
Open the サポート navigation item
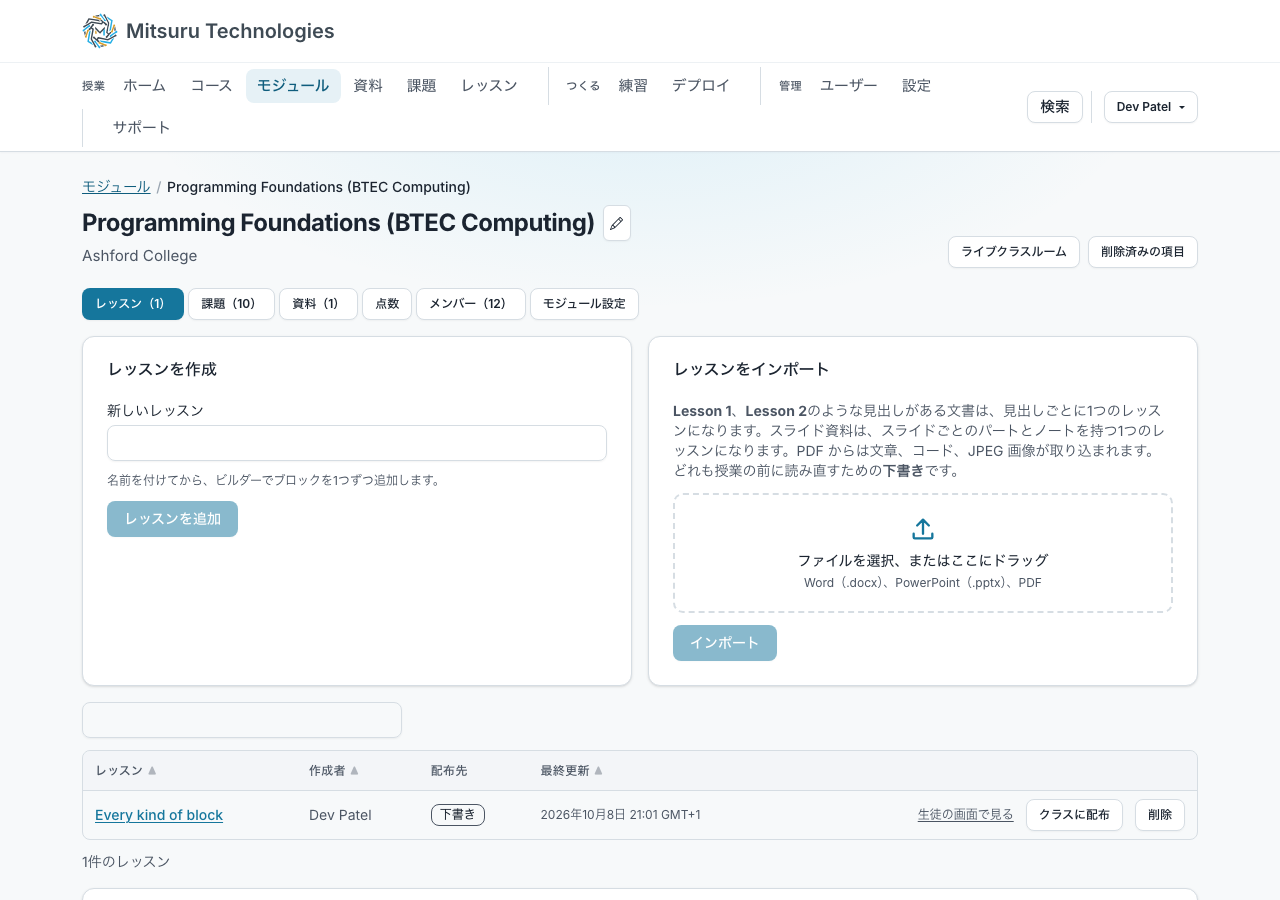pyautogui.click(x=142, y=128)
